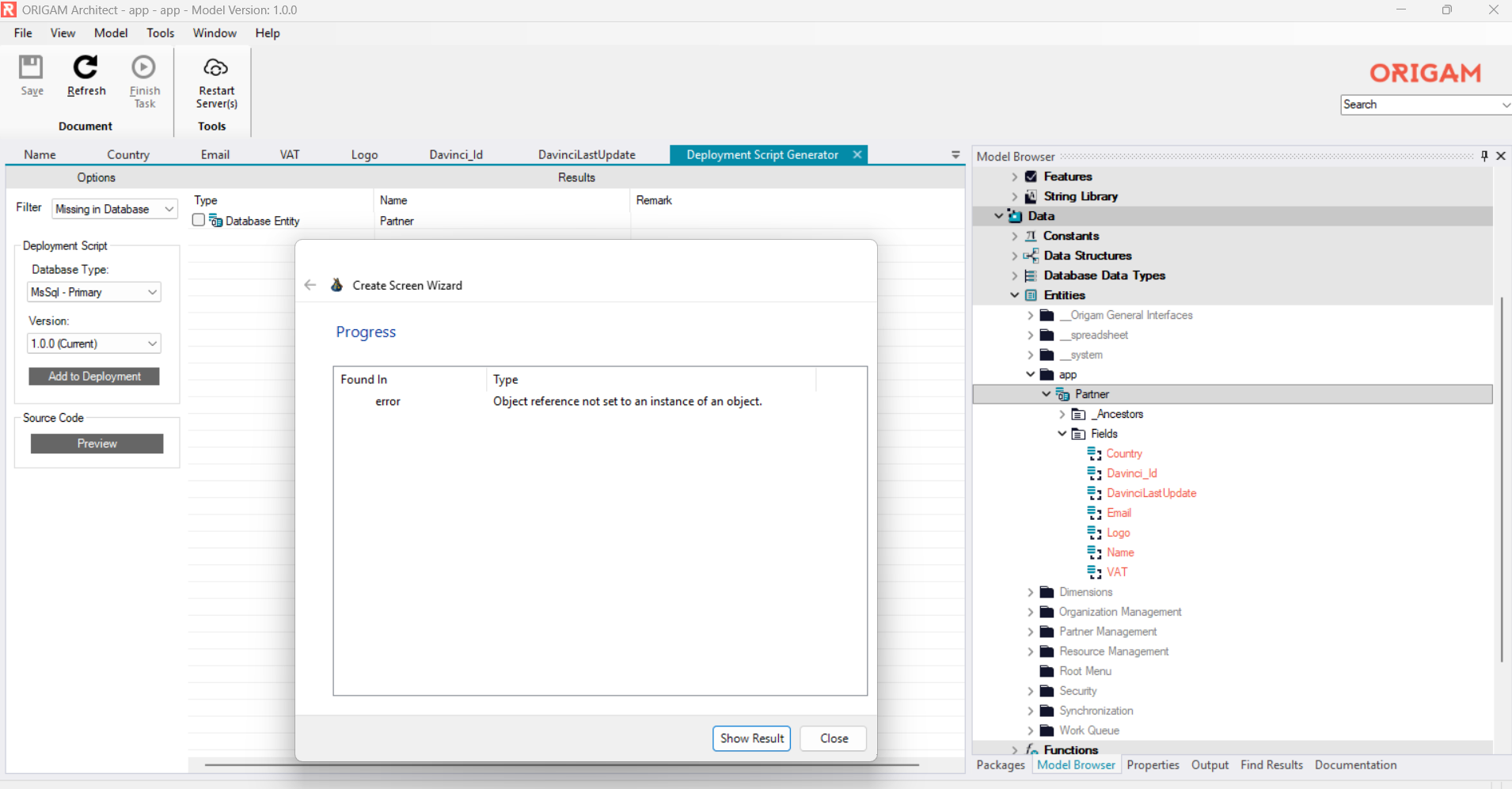Click the Show Result button
This screenshot has width=1512, height=789.
(x=751, y=738)
